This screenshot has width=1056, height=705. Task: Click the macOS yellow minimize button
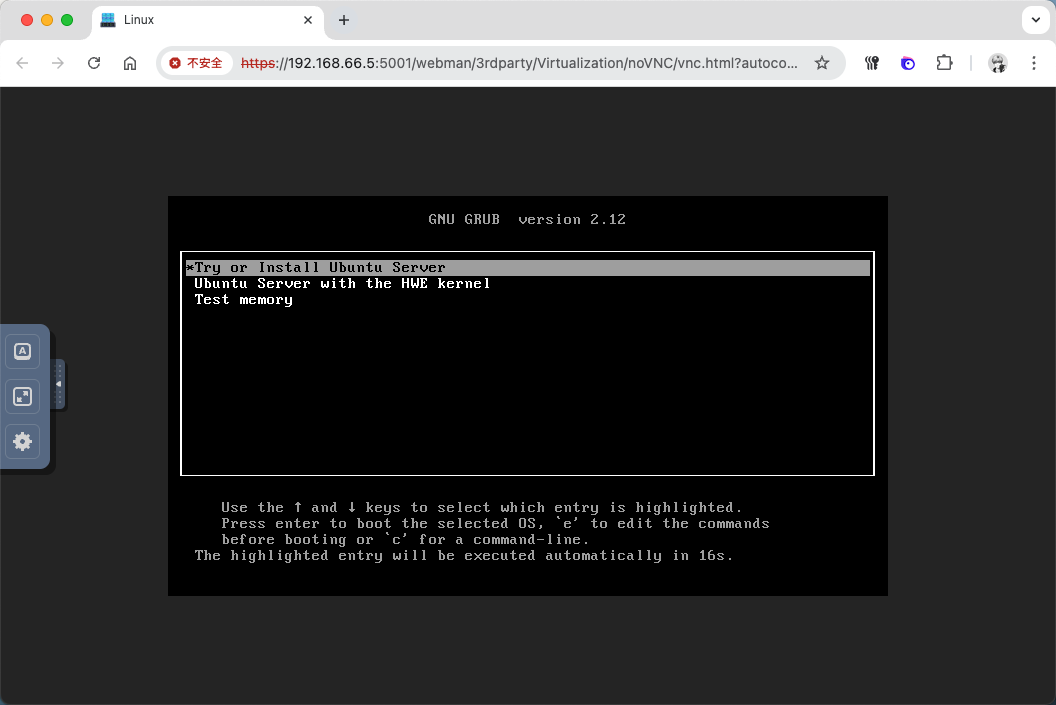pyautogui.click(x=47, y=20)
